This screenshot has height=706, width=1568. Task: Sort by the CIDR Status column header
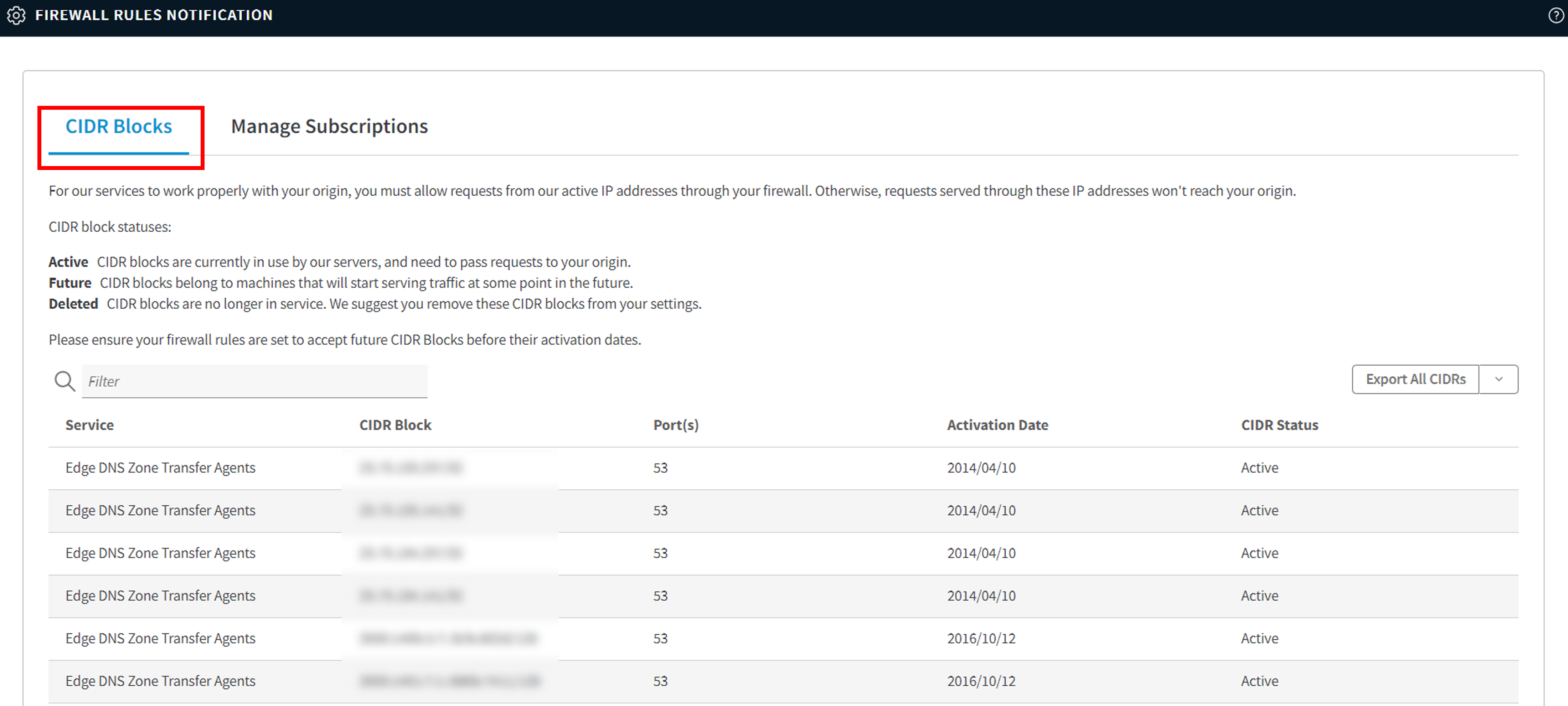[x=1279, y=425]
